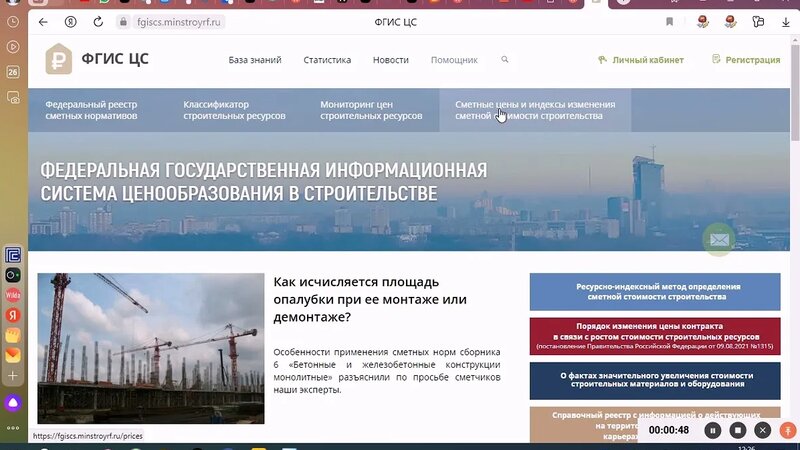Open the screenshot icon in sidebar

(13, 97)
